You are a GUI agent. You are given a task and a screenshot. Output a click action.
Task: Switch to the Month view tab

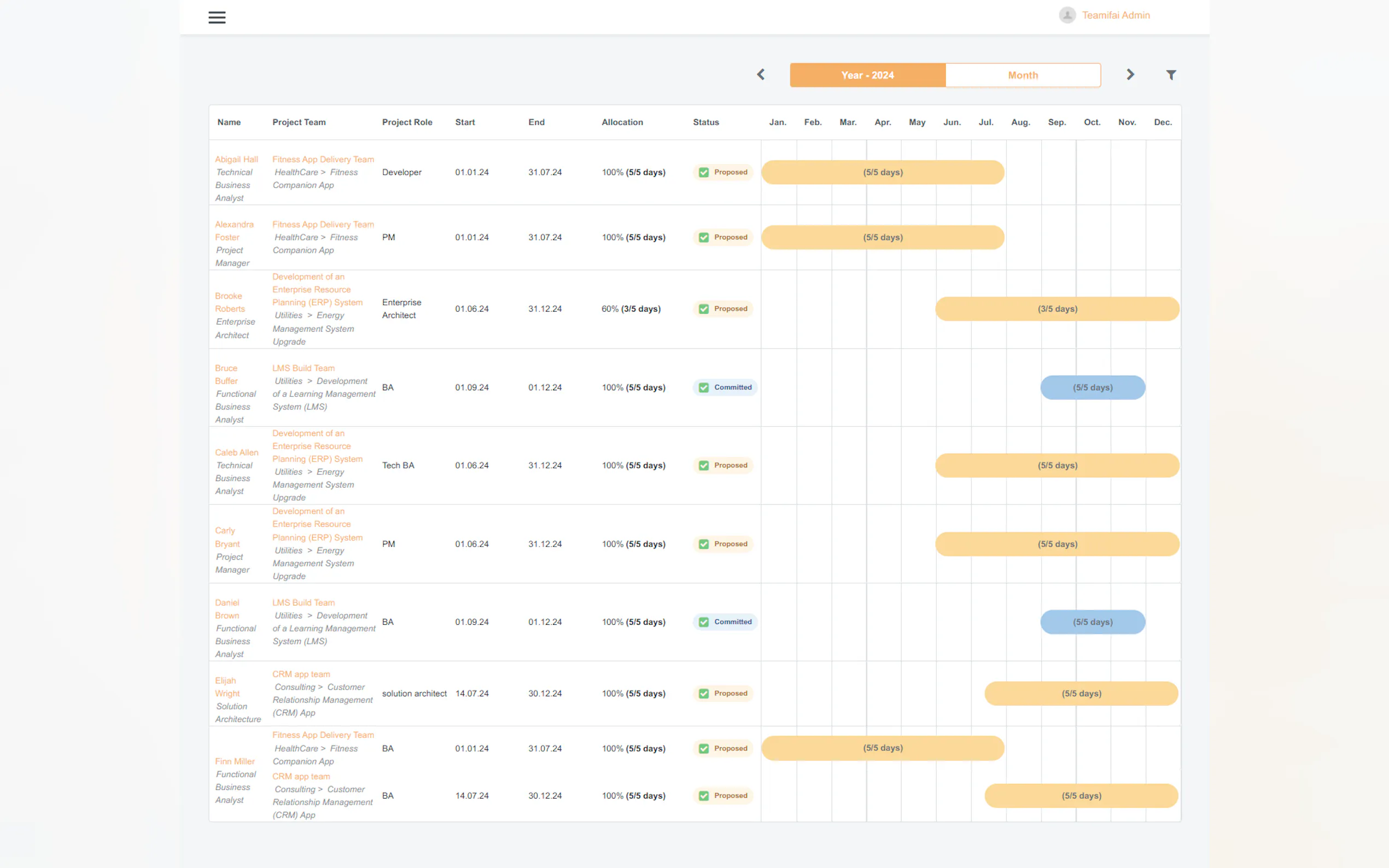pyautogui.click(x=1023, y=75)
